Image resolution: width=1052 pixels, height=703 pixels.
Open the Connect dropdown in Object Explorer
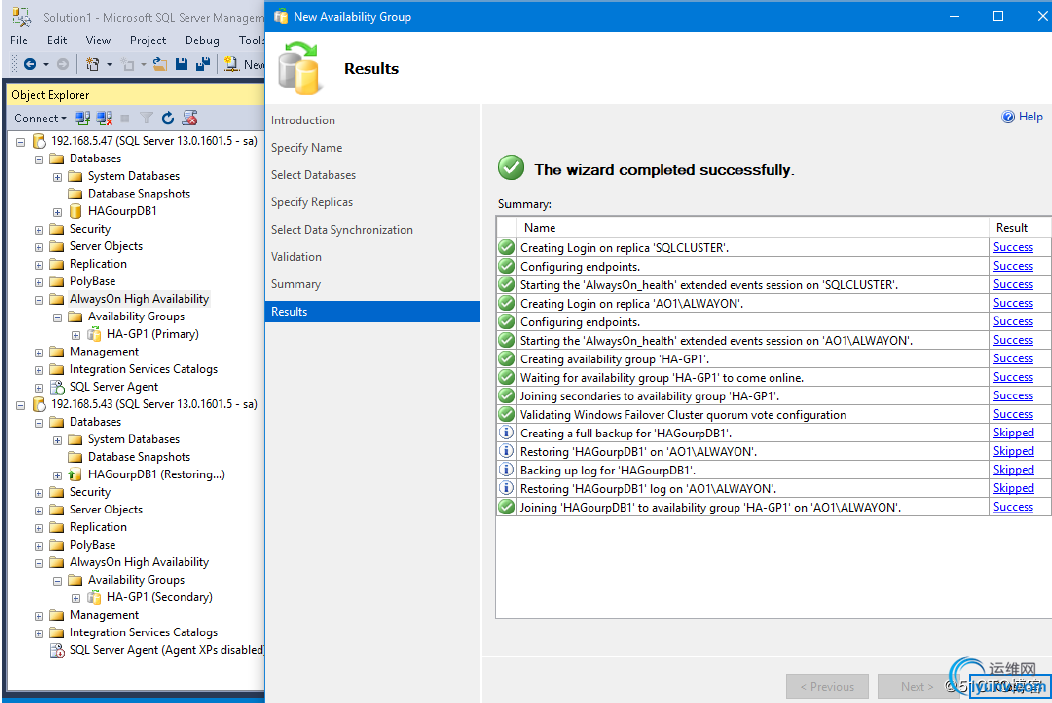click(40, 118)
